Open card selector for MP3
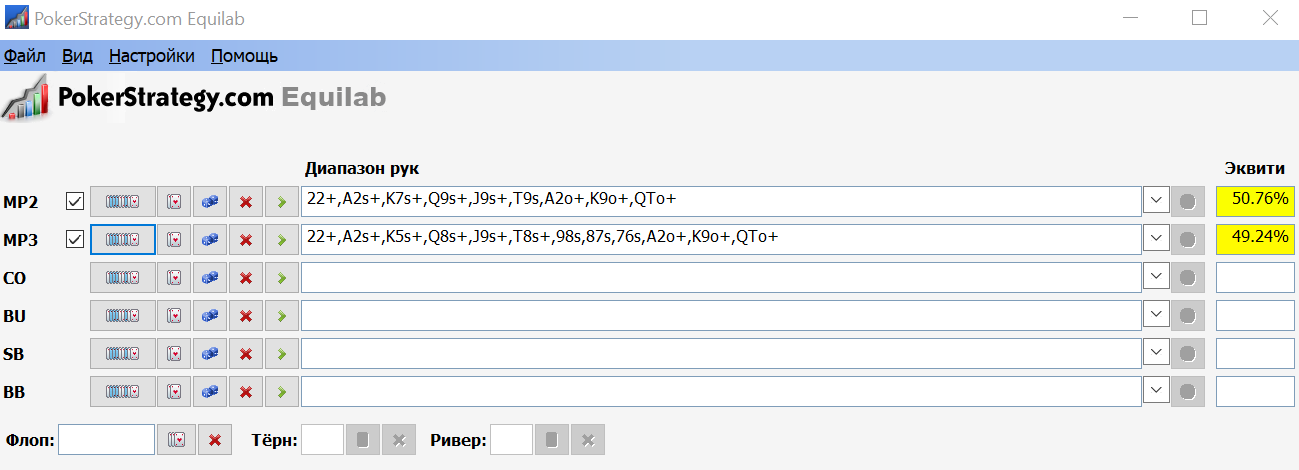The image size is (1299, 470). coord(174,240)
